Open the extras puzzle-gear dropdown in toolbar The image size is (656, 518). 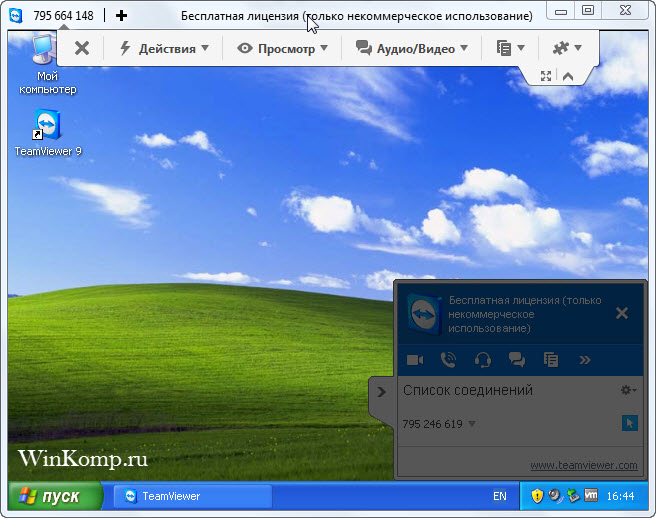tap(567, 48)
